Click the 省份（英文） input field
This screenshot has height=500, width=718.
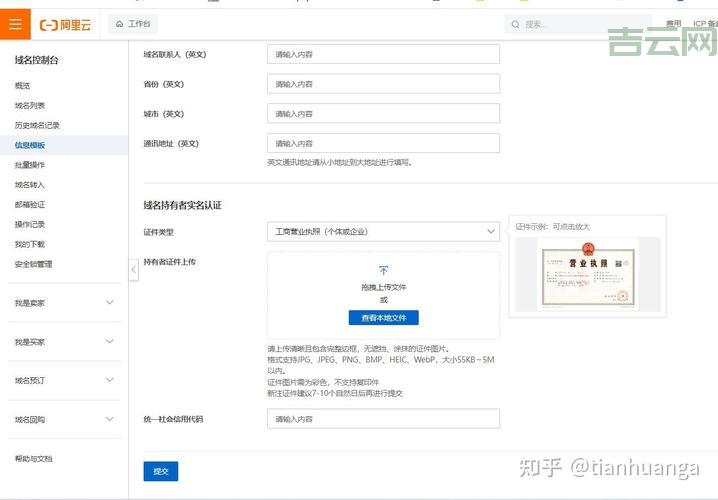tap(383, 84)
